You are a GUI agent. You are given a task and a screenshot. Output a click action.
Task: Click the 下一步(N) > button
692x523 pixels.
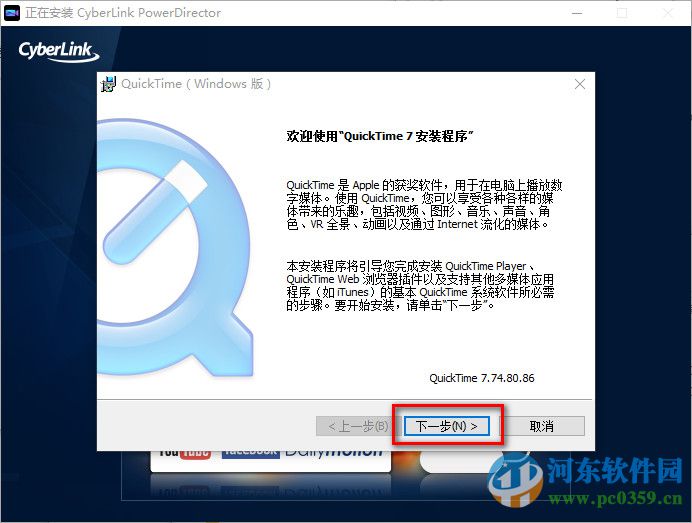[x=446, y=426]
